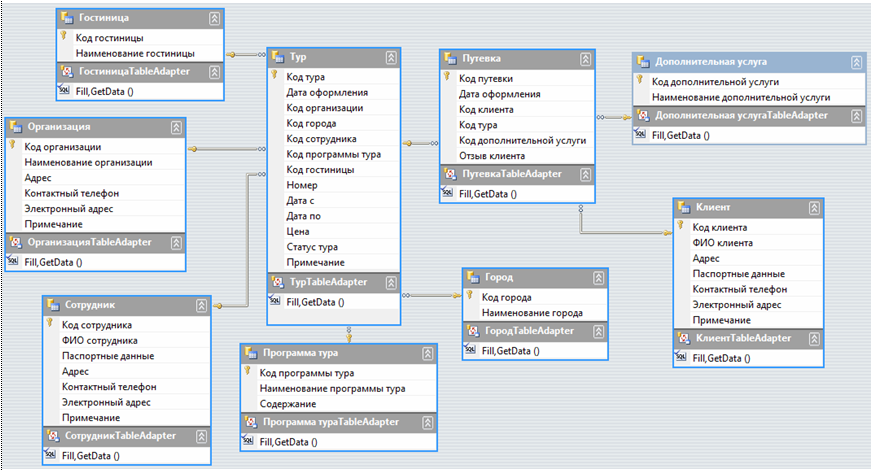This screenshot has height=471, width=871.
Task: Click the table icon in Сотрудник header
Action: click(50, 305)
